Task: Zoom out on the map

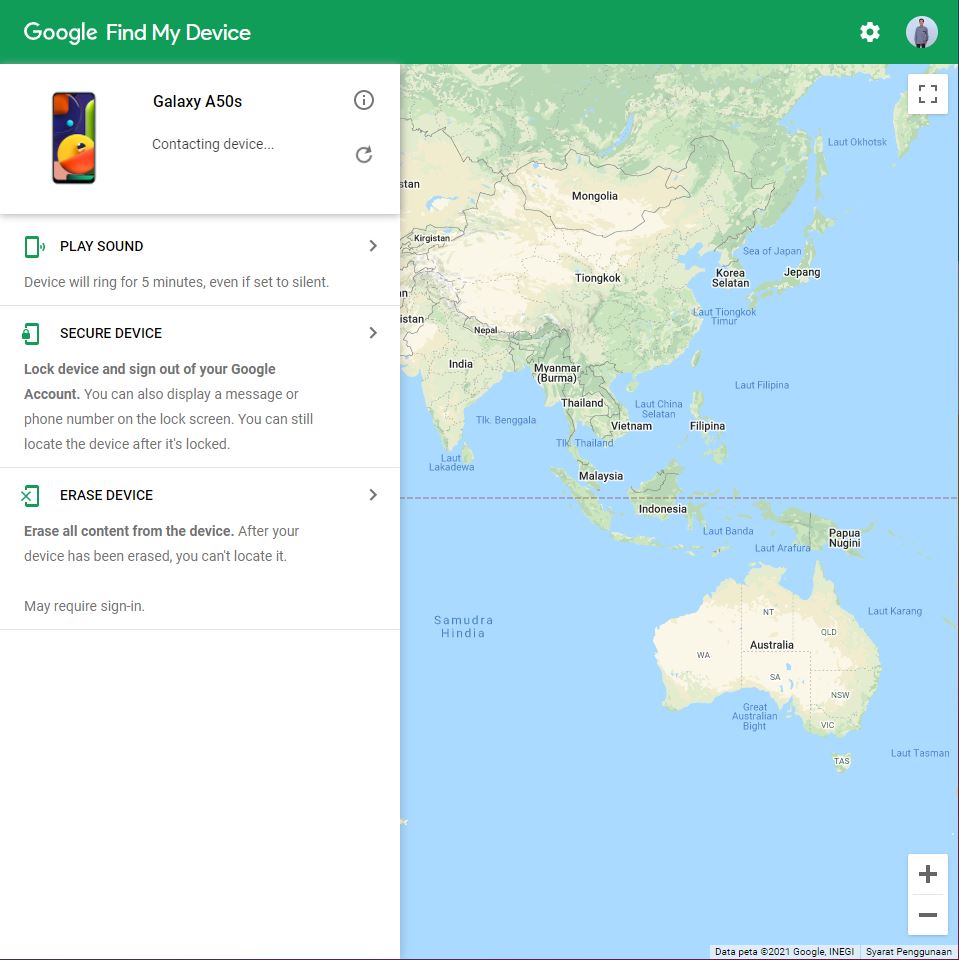Action: (x=928, y=915)
